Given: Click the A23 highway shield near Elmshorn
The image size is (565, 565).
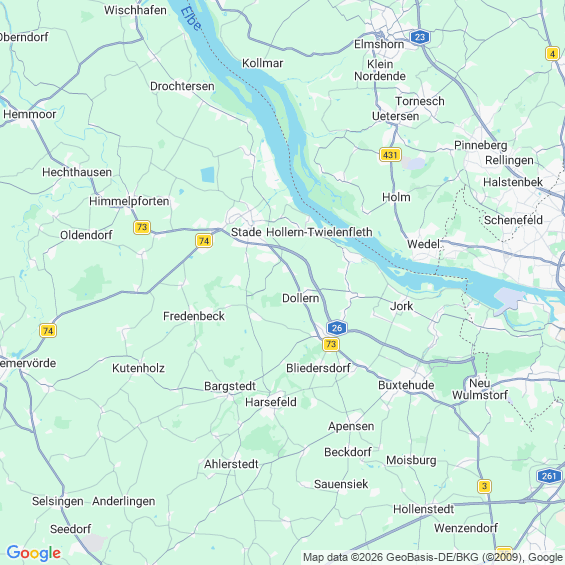Looking at the screenshot, I should point(420,37).
